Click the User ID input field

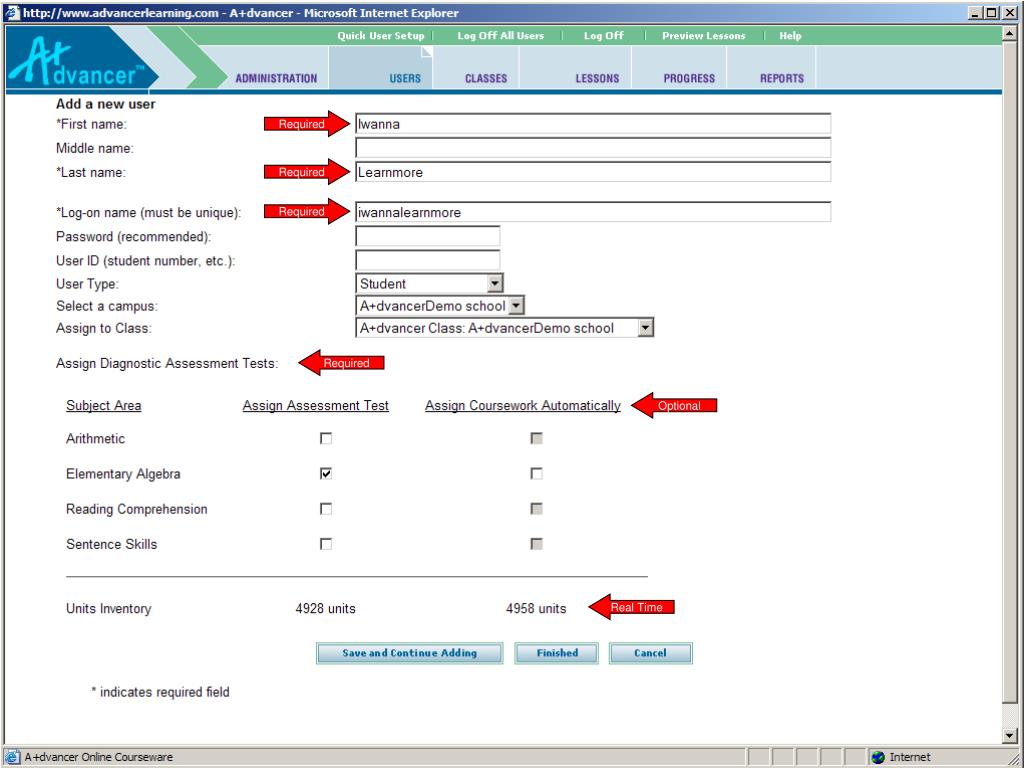tap(428, 261)
